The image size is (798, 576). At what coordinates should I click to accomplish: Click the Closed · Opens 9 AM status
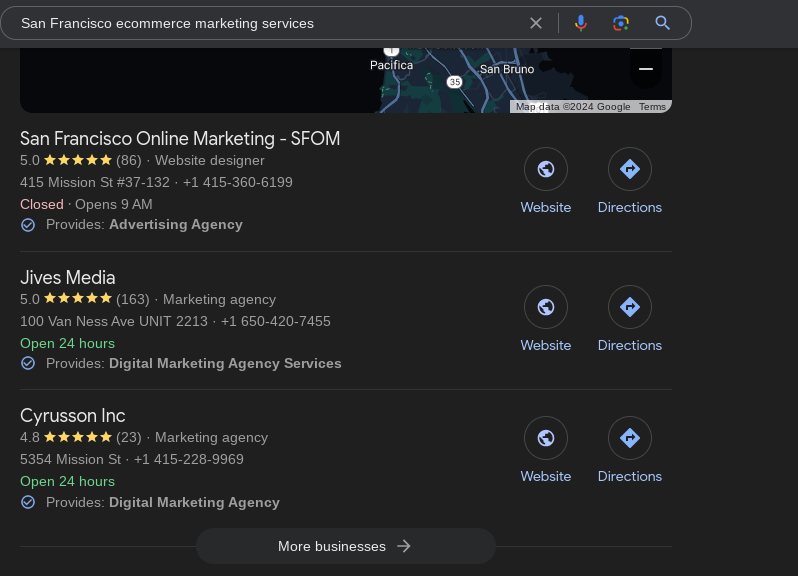point(86,205)
